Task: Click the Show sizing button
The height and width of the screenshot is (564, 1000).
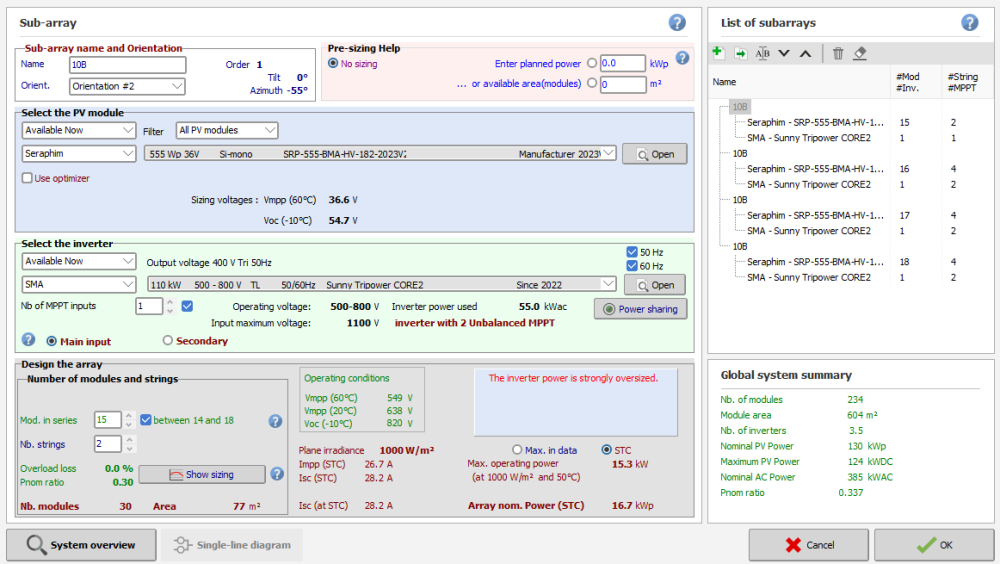Action: tap(201, 474)
